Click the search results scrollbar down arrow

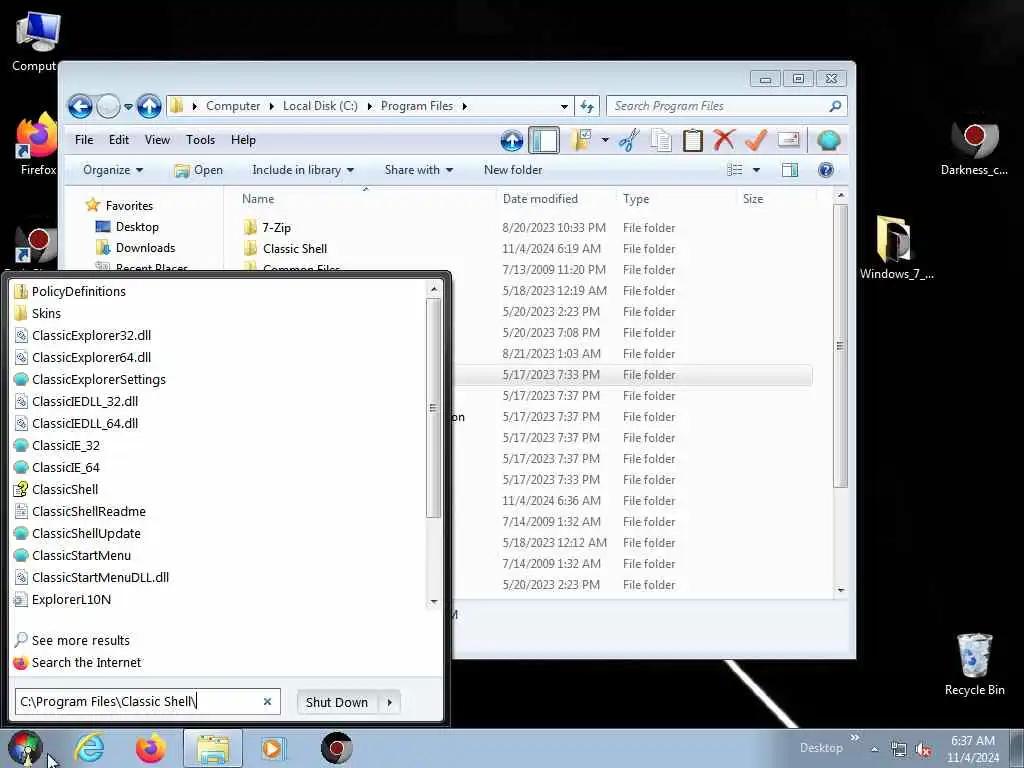click(434, 601)
